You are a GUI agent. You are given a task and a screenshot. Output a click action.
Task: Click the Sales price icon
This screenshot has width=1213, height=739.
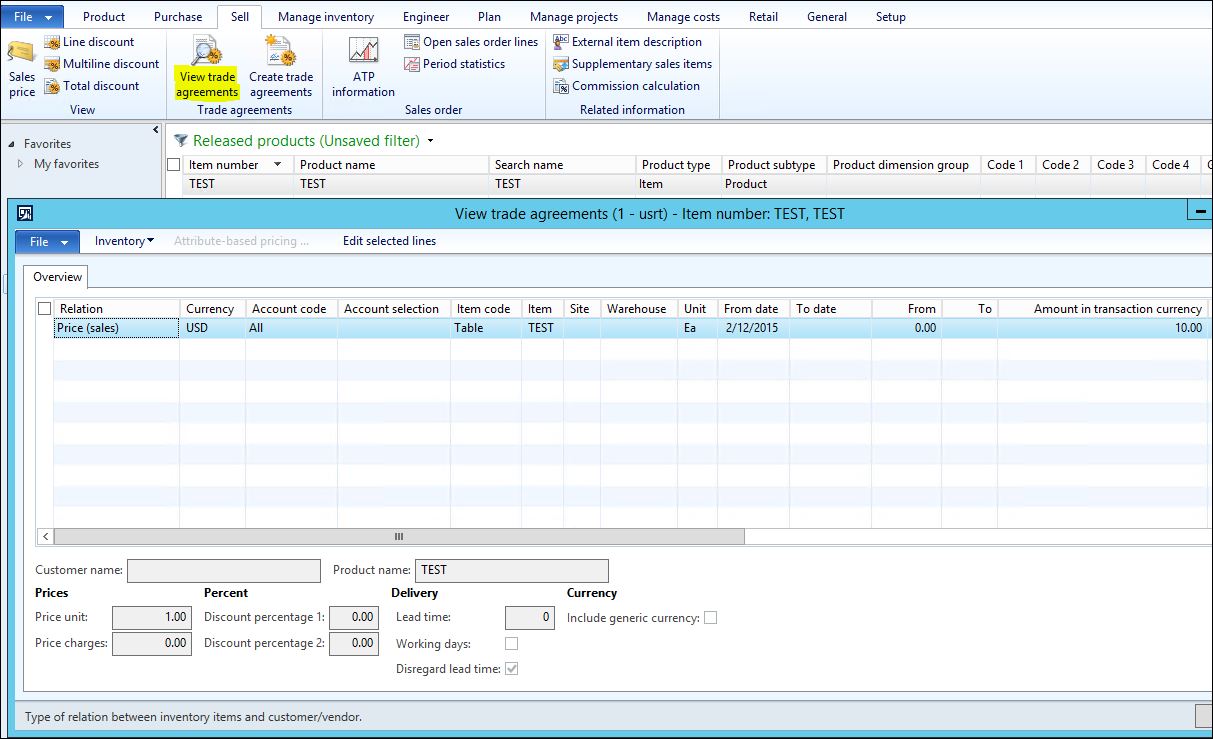pos(21,52)
